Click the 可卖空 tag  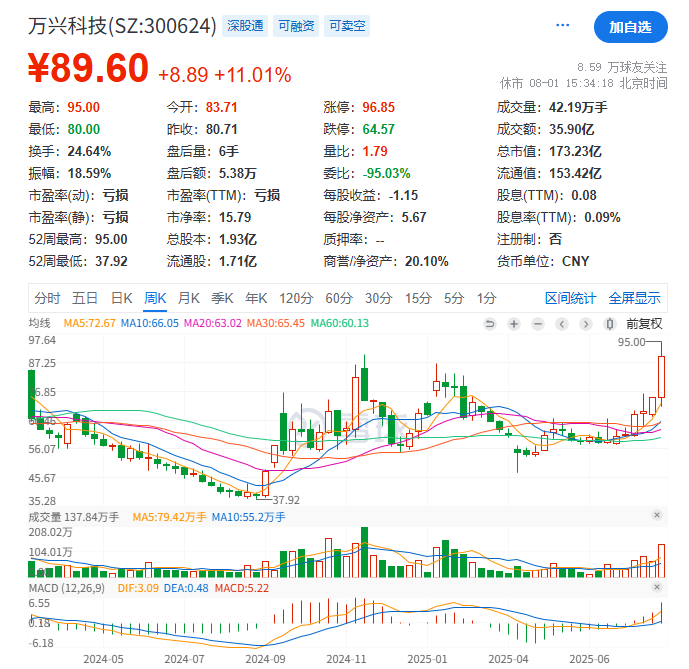pos(347,26)
